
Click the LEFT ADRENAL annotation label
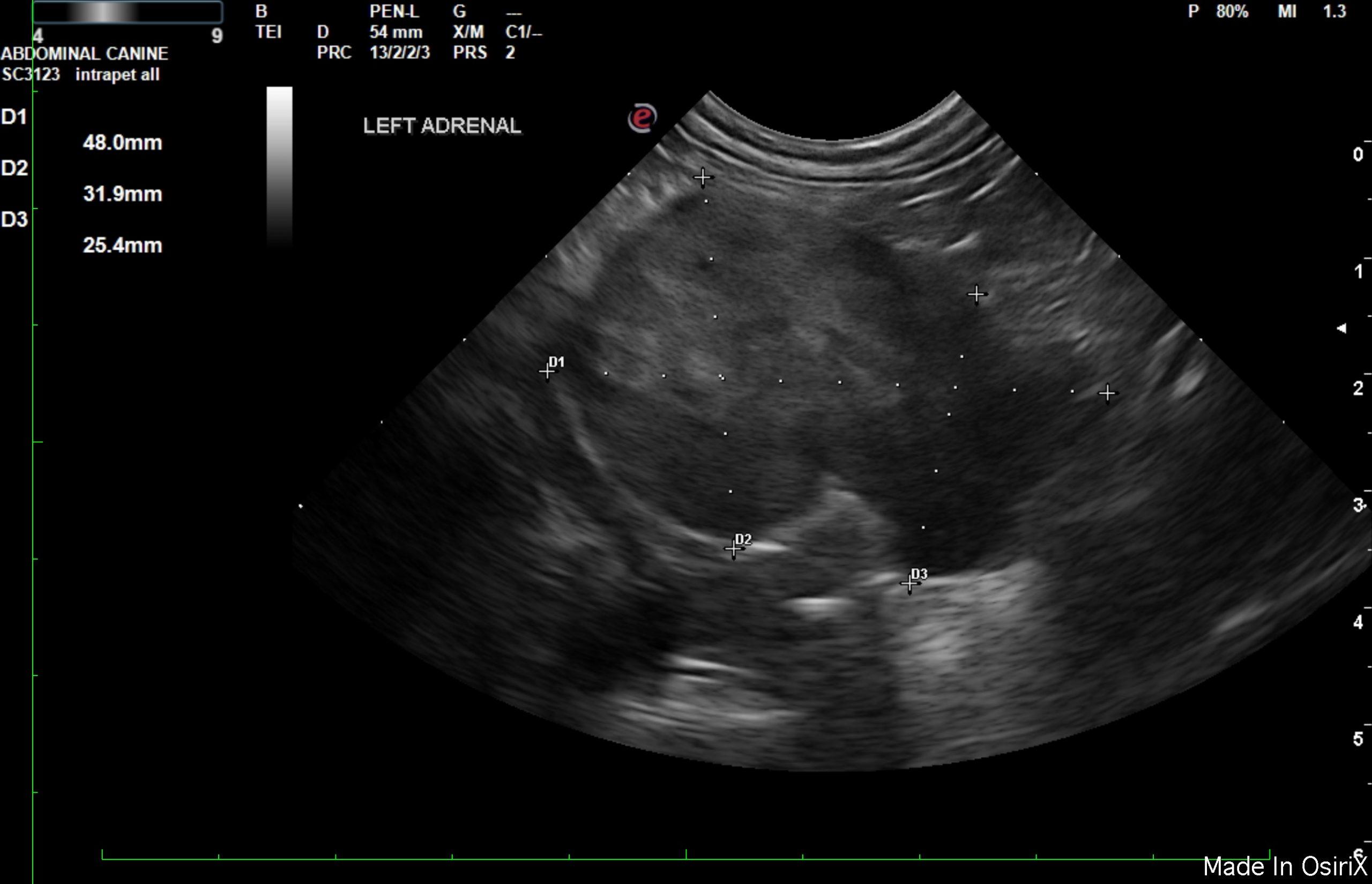pyautogui.click(x=442, y=126)
